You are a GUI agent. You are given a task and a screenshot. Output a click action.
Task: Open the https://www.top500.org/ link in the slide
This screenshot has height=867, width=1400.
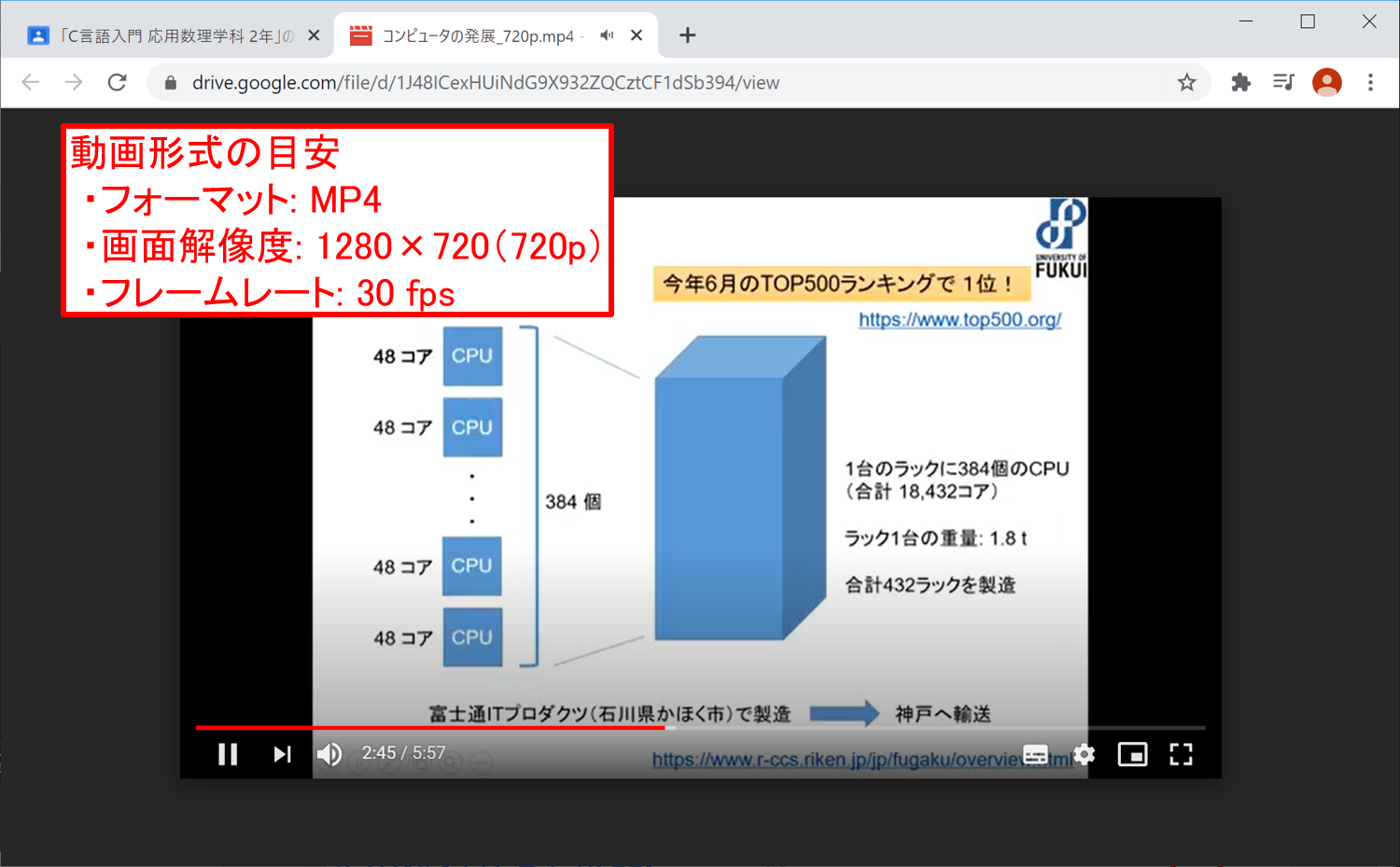point(959,319)
